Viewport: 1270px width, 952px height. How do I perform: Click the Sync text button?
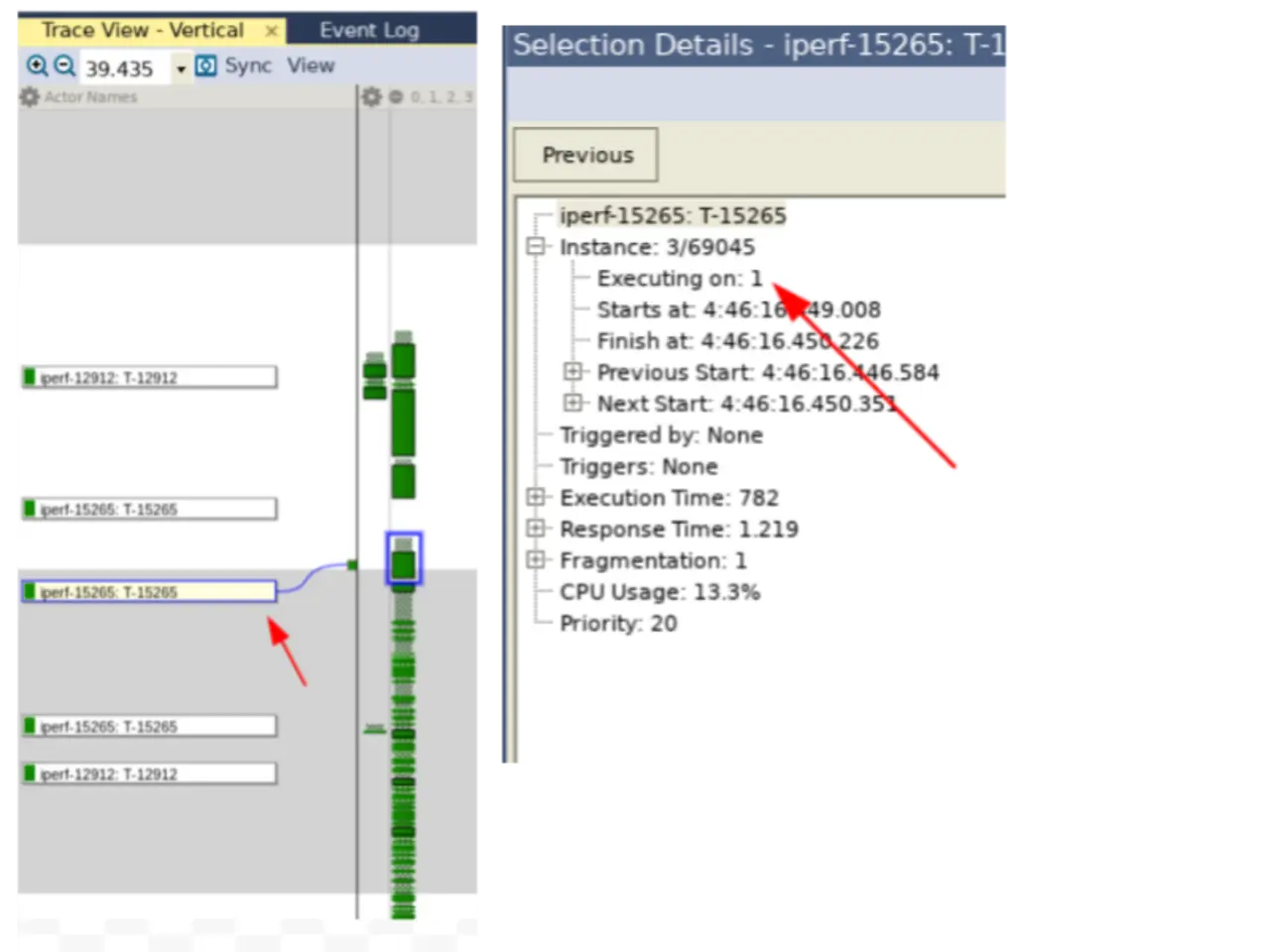click(x=247, y=66)
